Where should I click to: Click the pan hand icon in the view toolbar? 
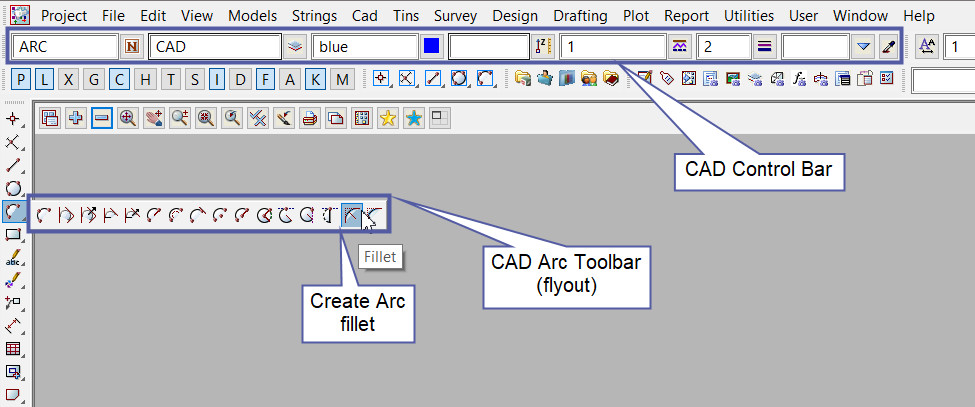154,117
